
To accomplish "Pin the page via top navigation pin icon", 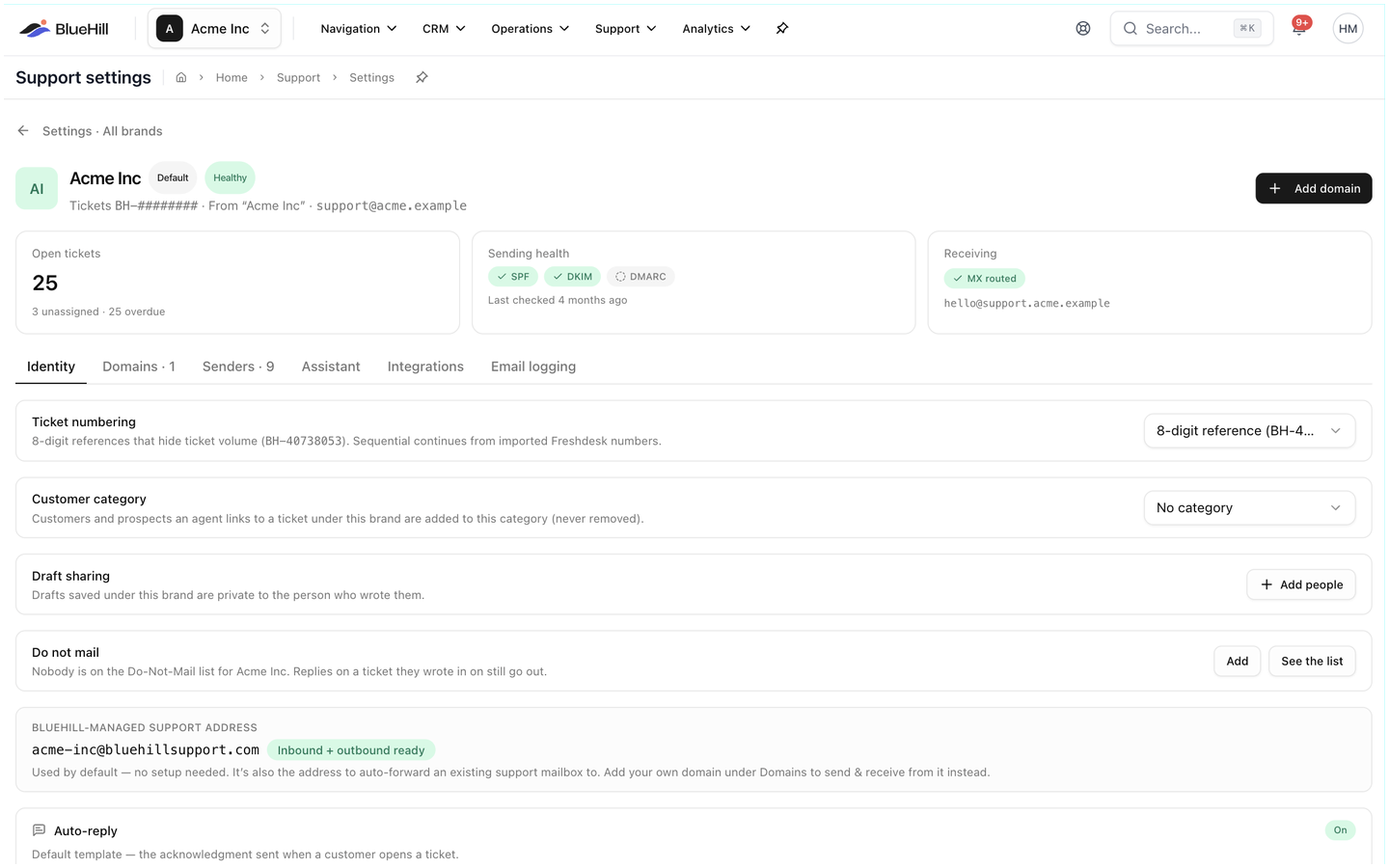I will [x=782, y=29].
